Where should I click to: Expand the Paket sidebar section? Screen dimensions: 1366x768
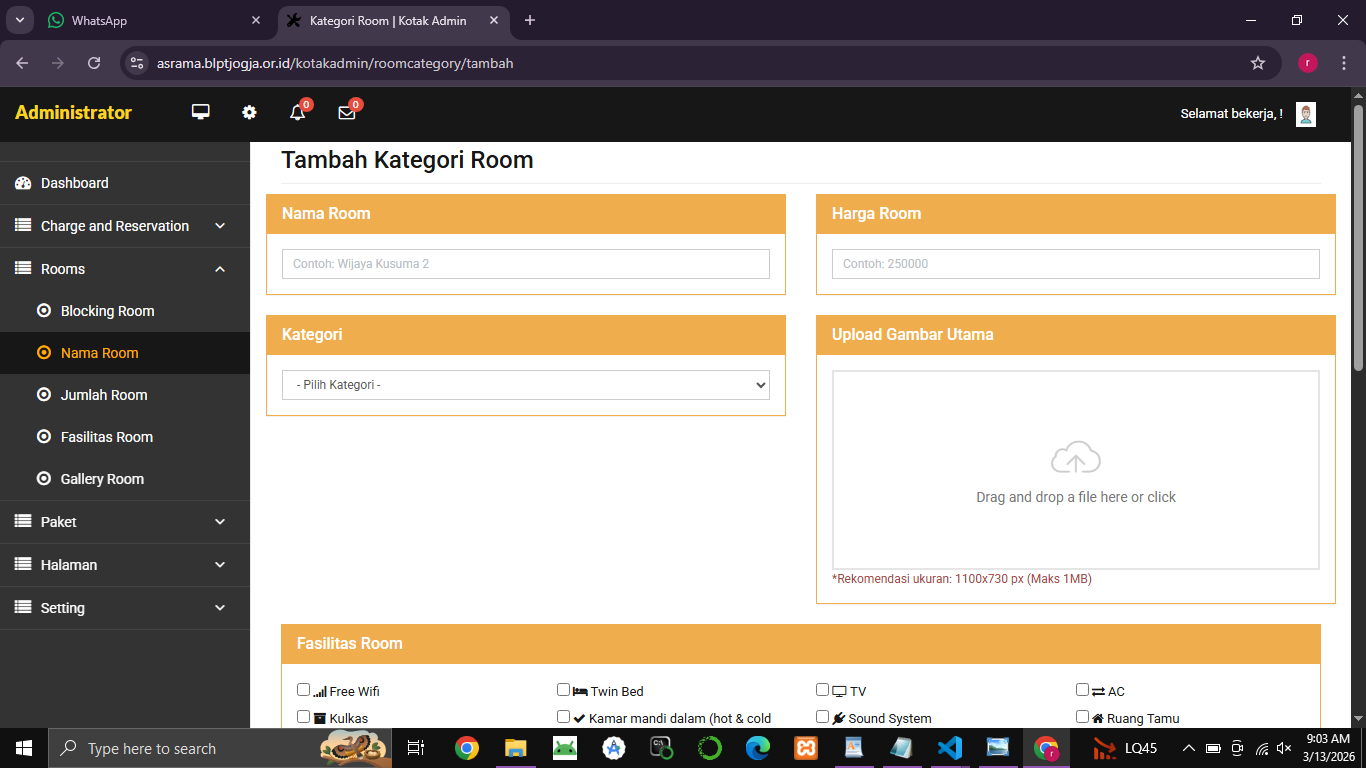tap(124, 522)
